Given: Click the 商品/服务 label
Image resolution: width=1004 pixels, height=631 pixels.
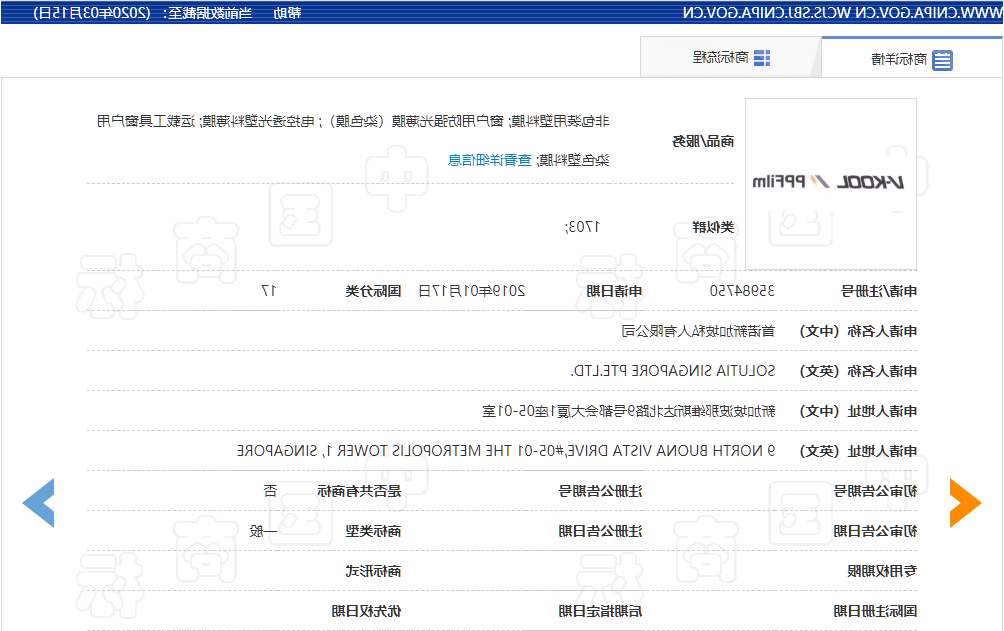Looking at the screenshot, I should [703, 142].
